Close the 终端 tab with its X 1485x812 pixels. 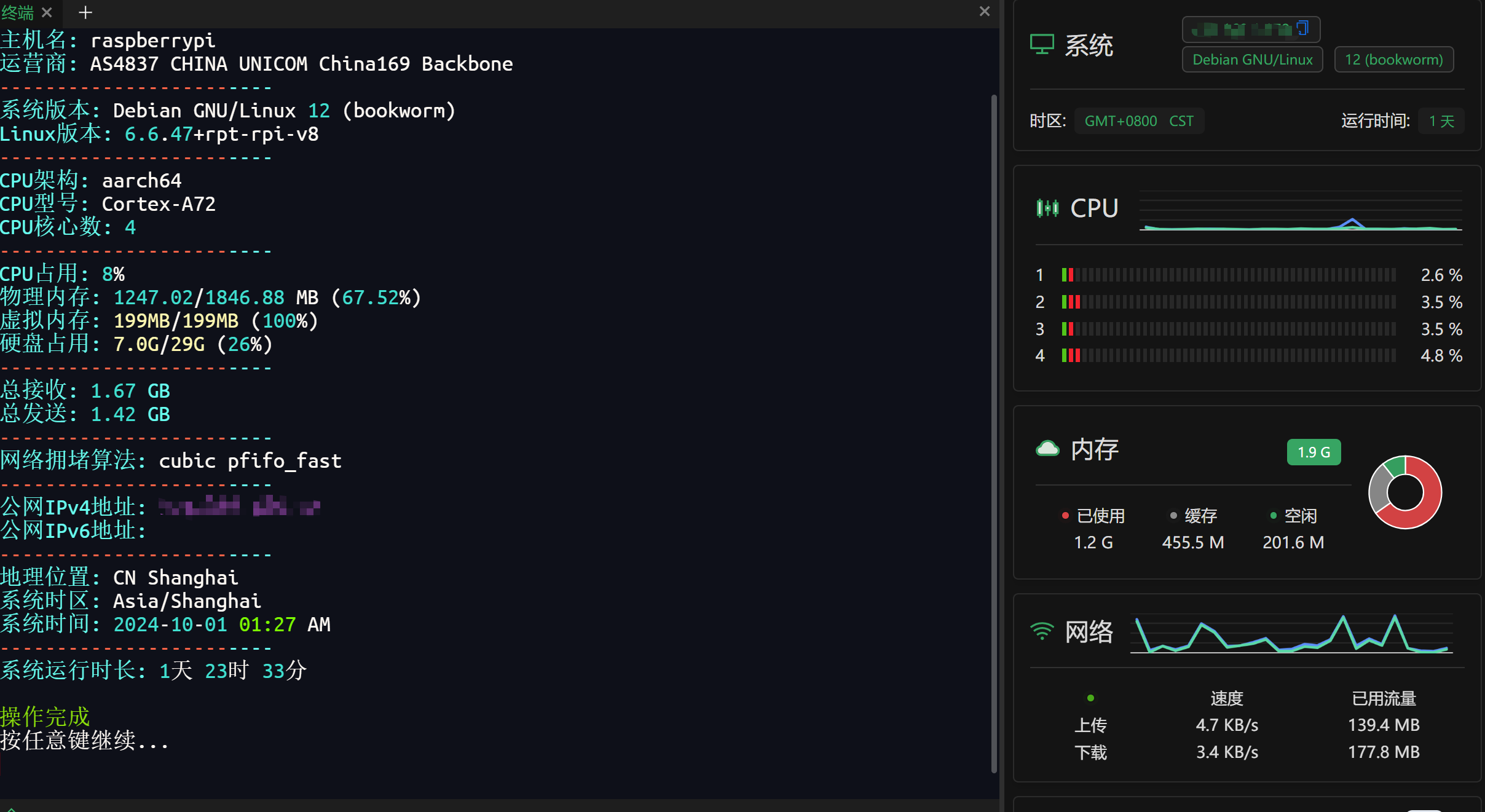click(47, 12)
